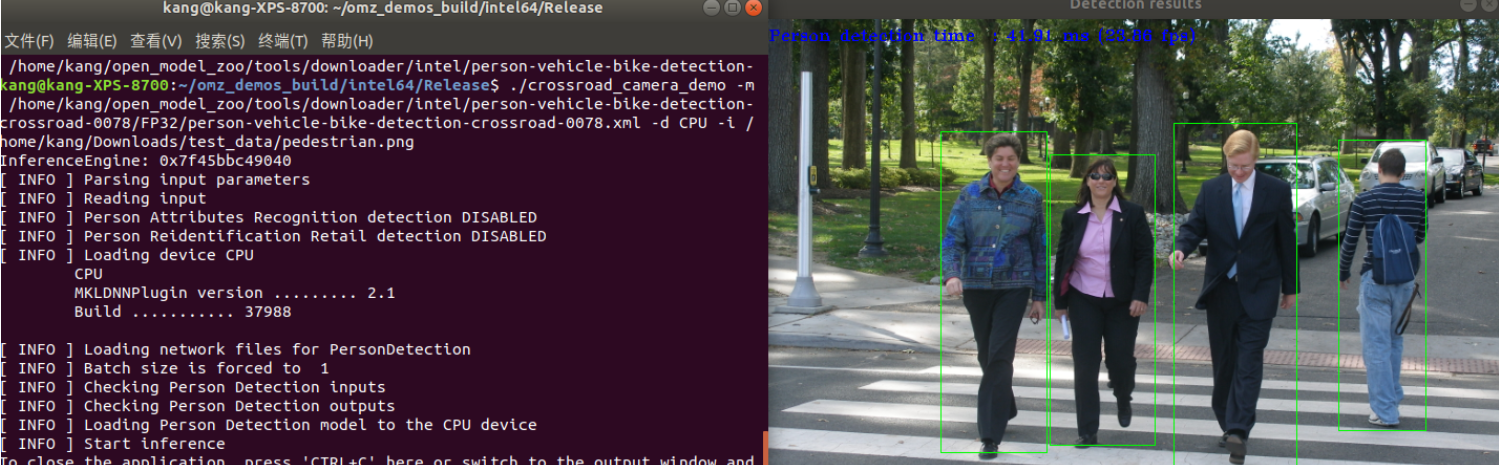Click the 'Start inference' log line

(113, 445)
